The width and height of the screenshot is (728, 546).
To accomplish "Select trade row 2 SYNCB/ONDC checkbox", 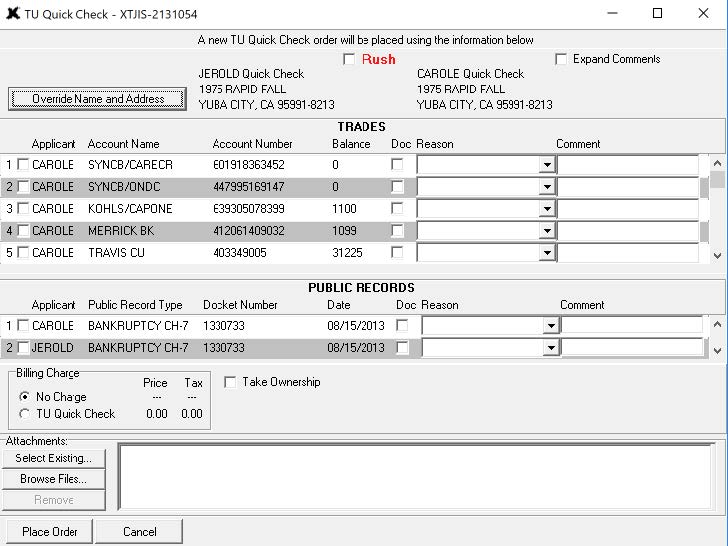I will coord(23,187).
